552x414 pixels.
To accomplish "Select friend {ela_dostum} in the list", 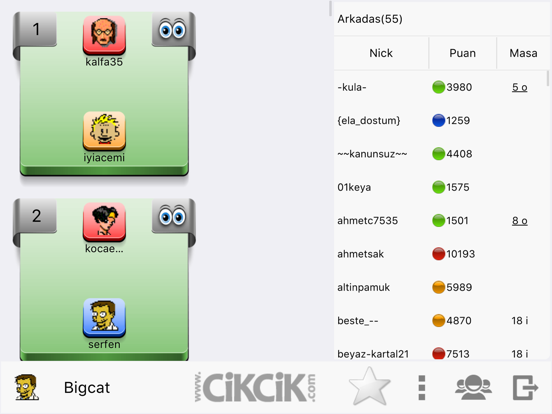I will [x=441, y=120].
